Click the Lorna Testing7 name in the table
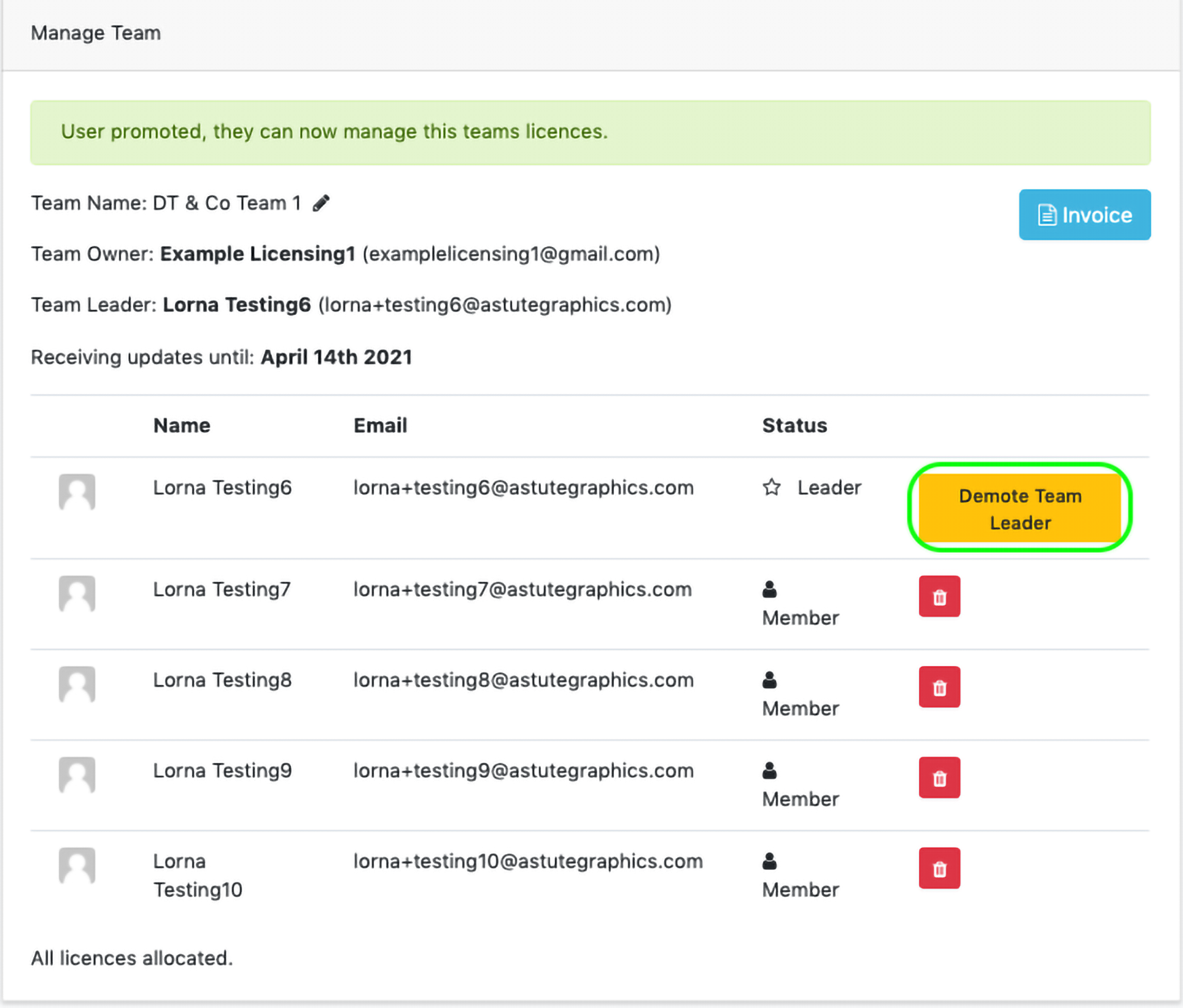 click(x=222, y=589)
